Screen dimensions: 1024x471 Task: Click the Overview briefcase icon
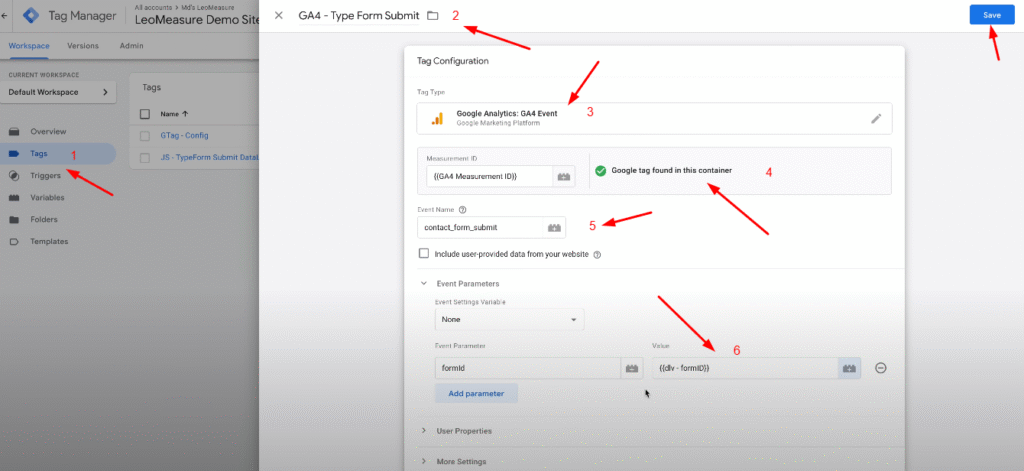[x=14, y=131]
